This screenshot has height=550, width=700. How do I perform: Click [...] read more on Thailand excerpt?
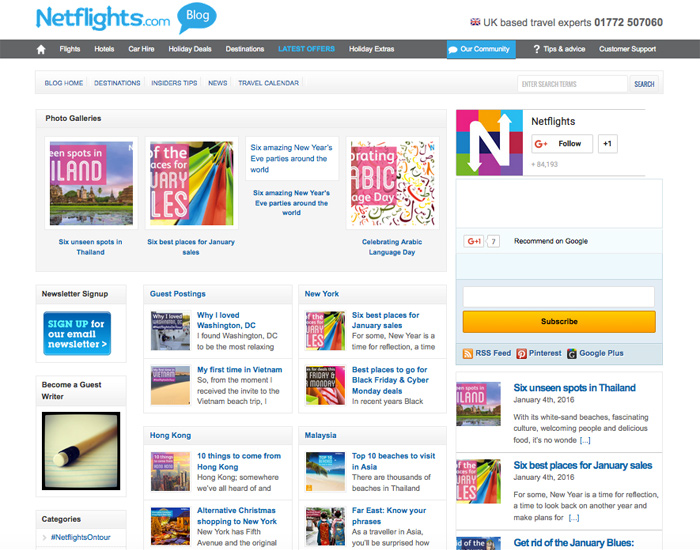pyautogui.click(x=585, y=440)
